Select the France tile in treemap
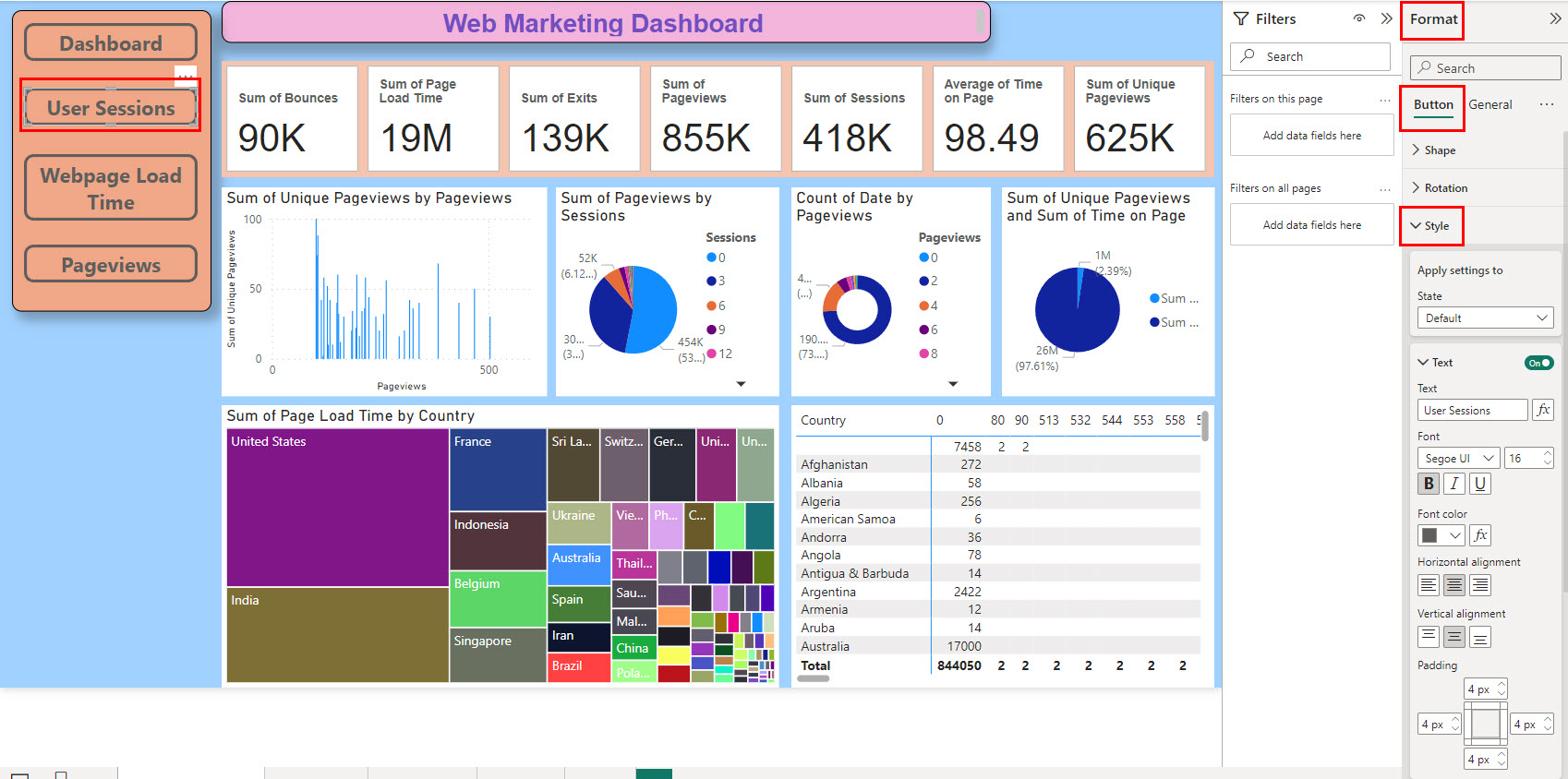 (498, 470)
